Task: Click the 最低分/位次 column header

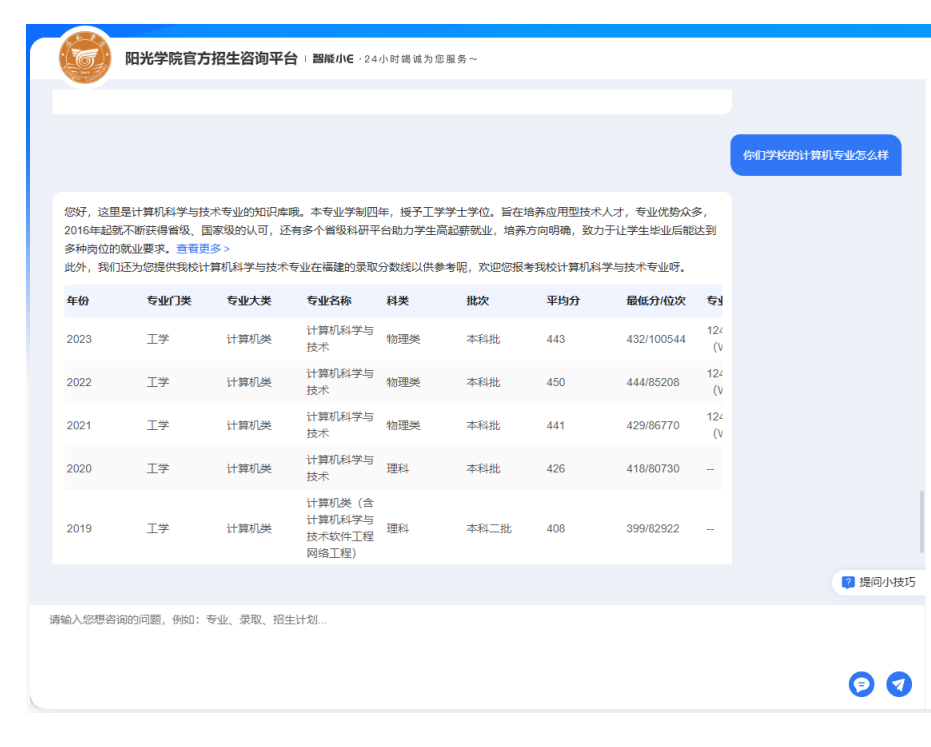Action: [656, 301]
